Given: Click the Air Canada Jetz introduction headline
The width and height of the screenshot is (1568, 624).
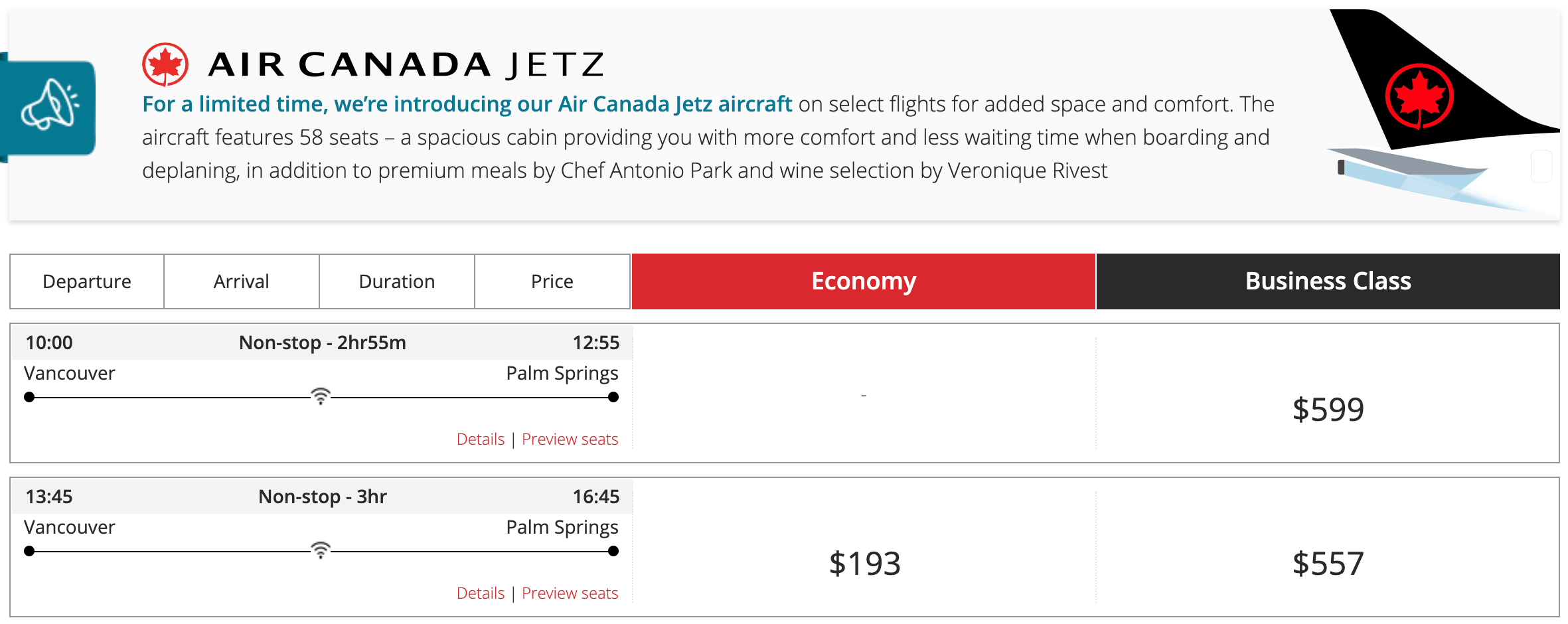Looking at the screenshot, I should pyautogui.click(x=467, y=104).
